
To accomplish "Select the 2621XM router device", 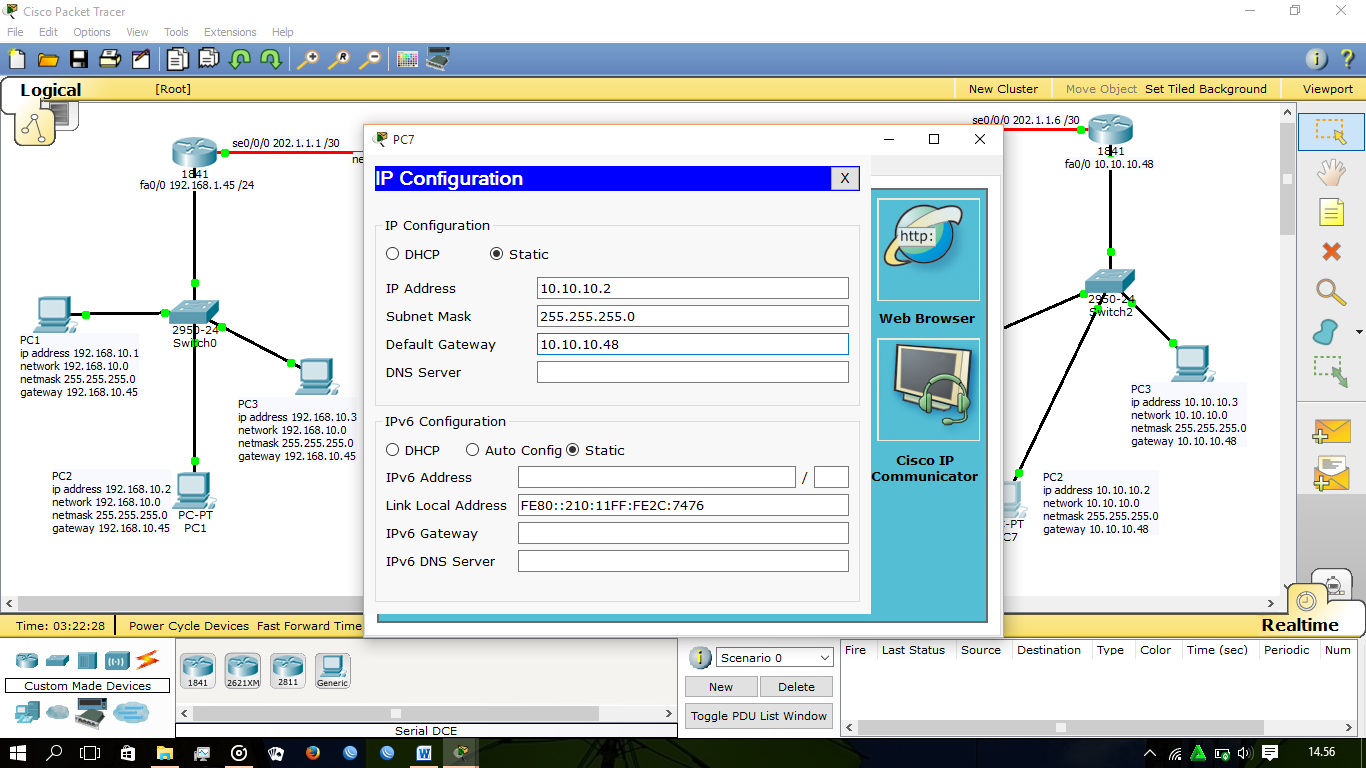I will point(243,670).
